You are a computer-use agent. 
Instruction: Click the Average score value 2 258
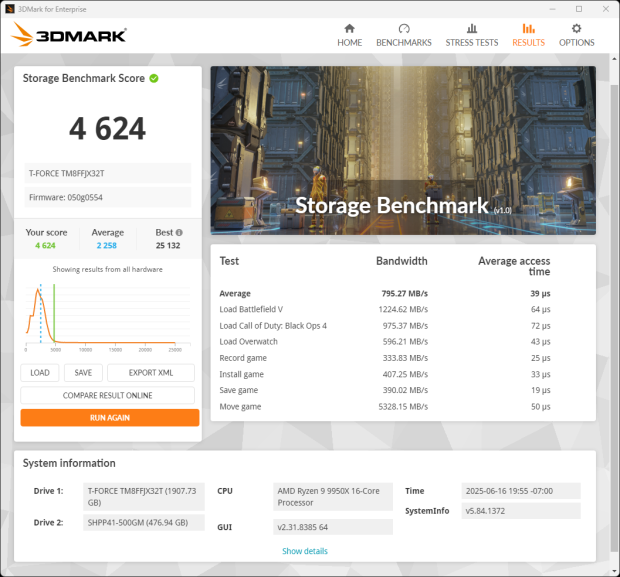click(107, 246)
